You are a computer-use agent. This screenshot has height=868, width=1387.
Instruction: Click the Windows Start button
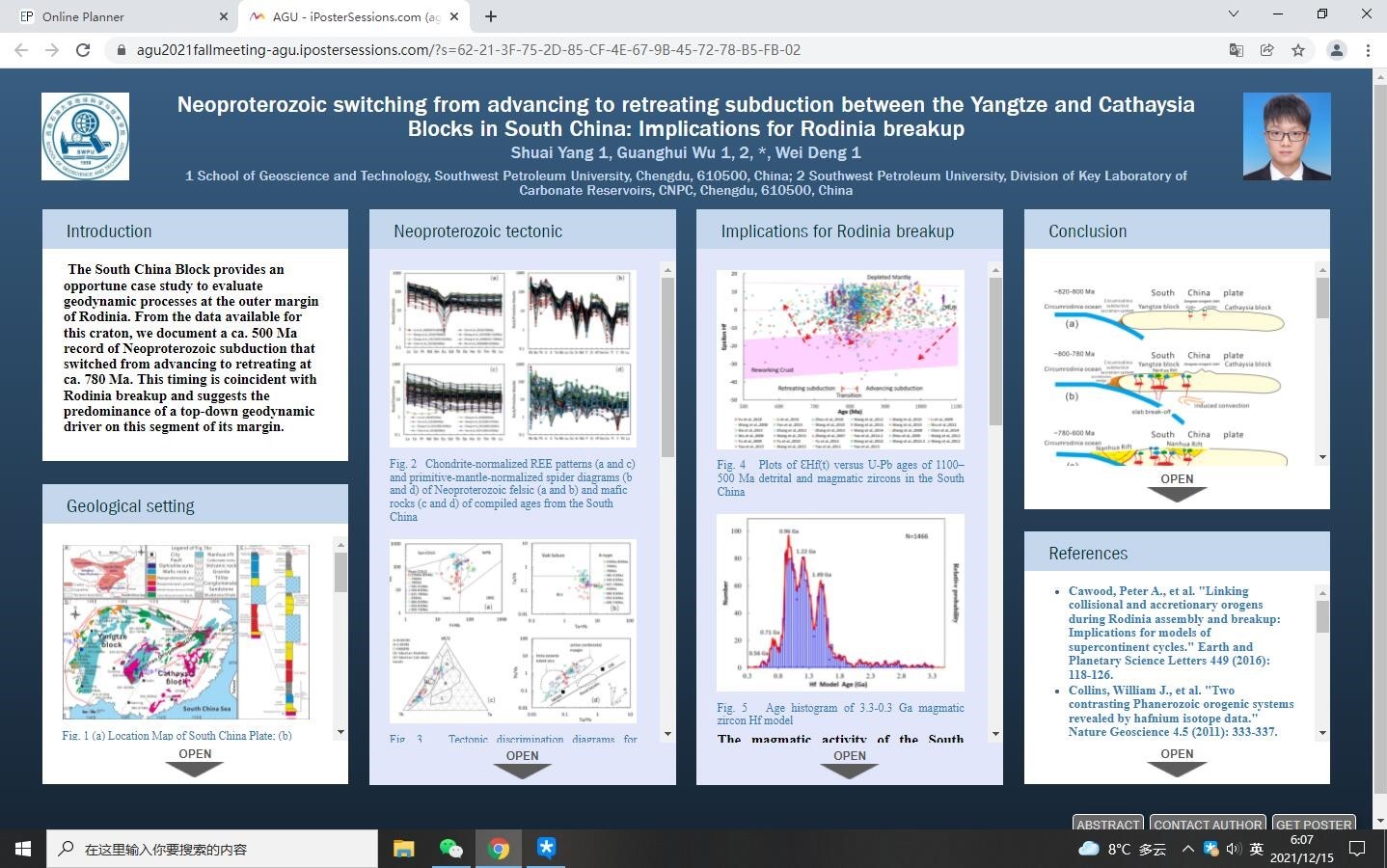pyautogui.click(x=23, y=849)
